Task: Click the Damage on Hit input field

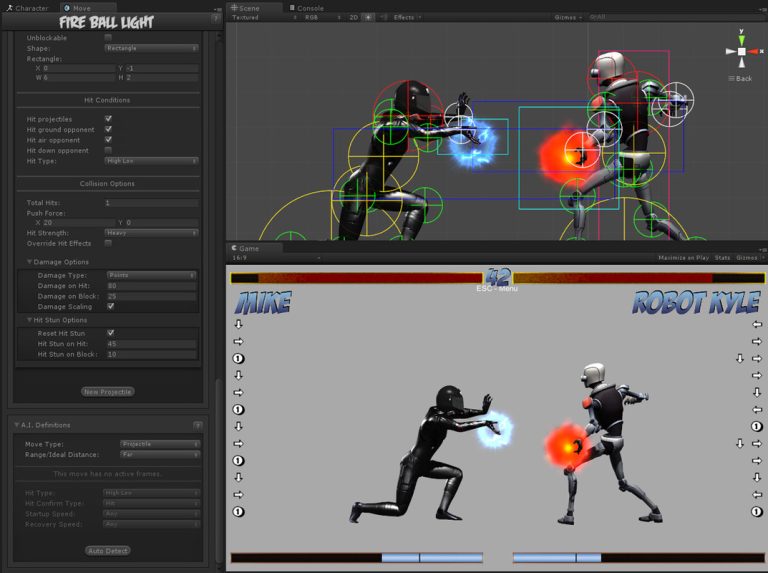Action: tap(151, 286)
